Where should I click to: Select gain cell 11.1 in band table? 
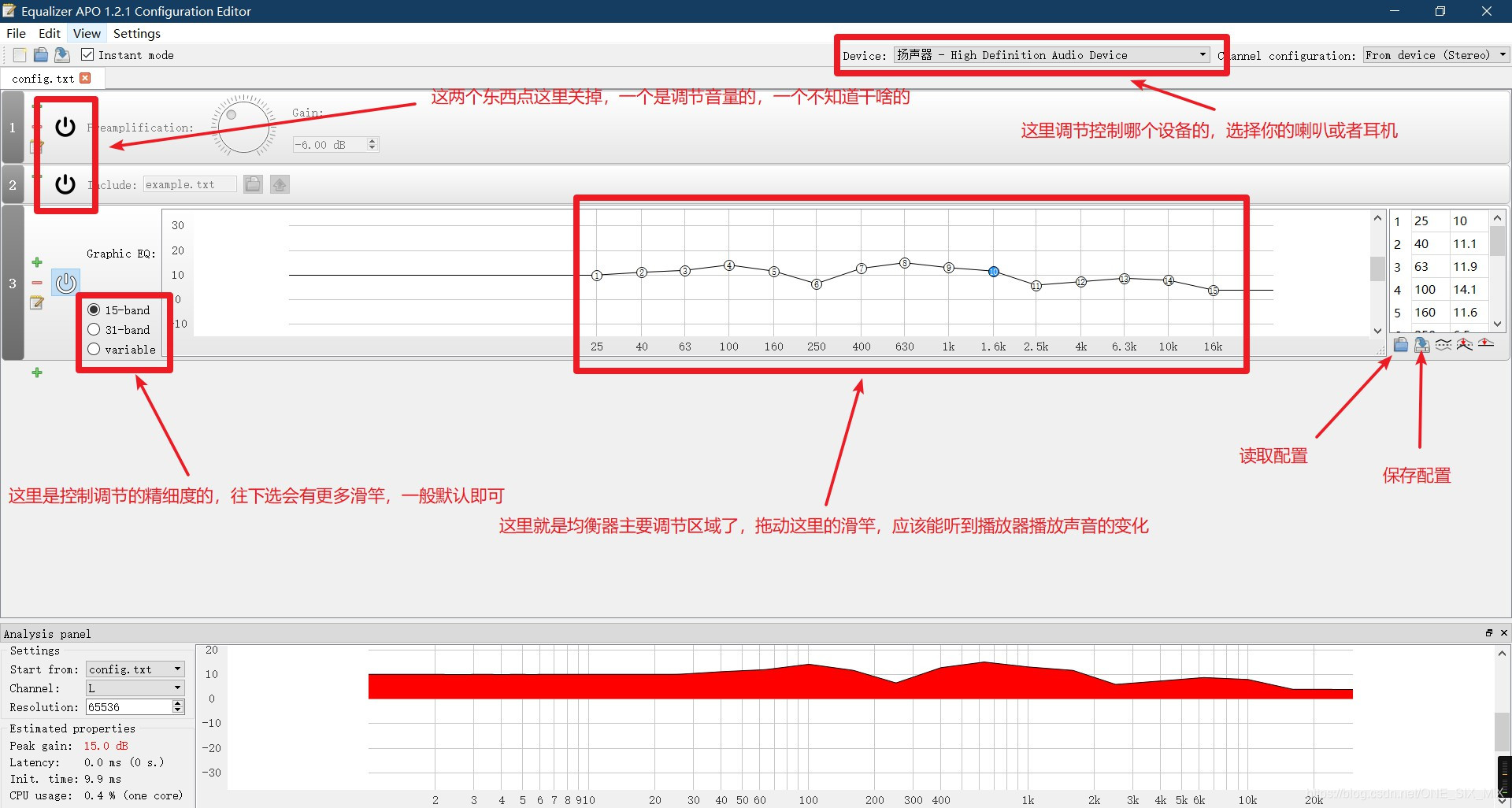[x=1469, y=244]
